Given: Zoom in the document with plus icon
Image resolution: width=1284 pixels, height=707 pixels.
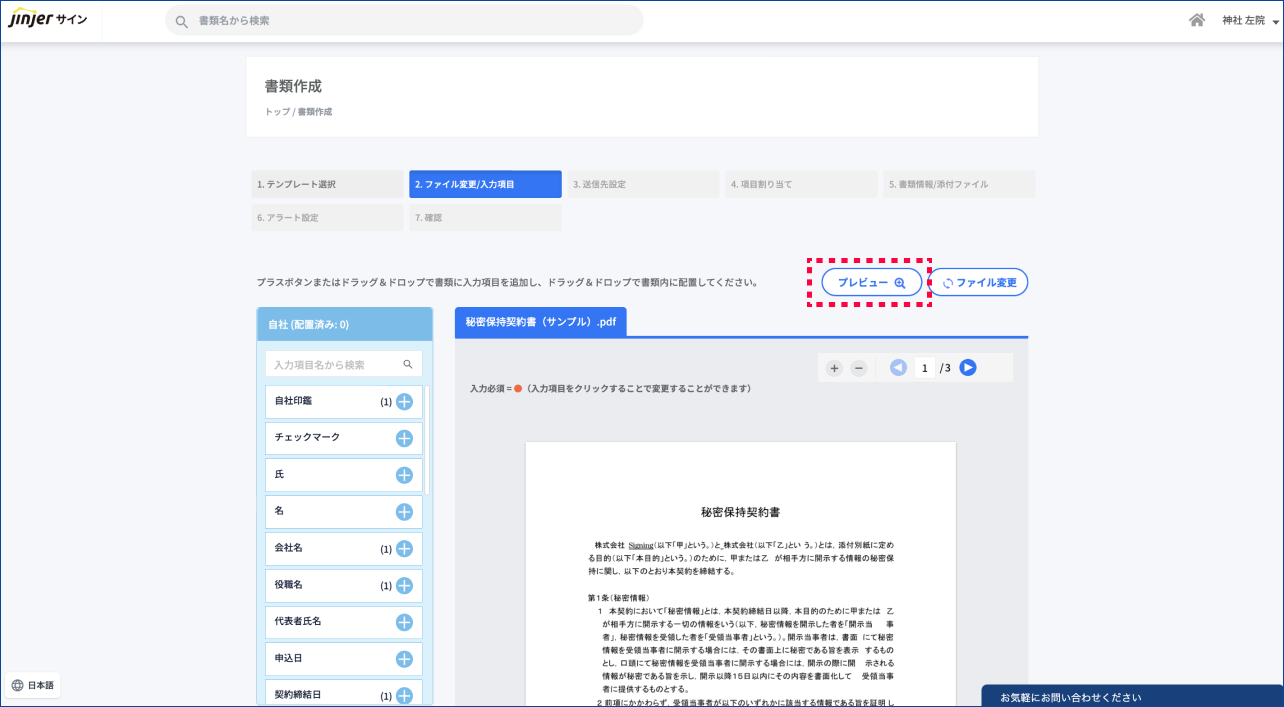Looking at the screenshot, I should point(834,368).
